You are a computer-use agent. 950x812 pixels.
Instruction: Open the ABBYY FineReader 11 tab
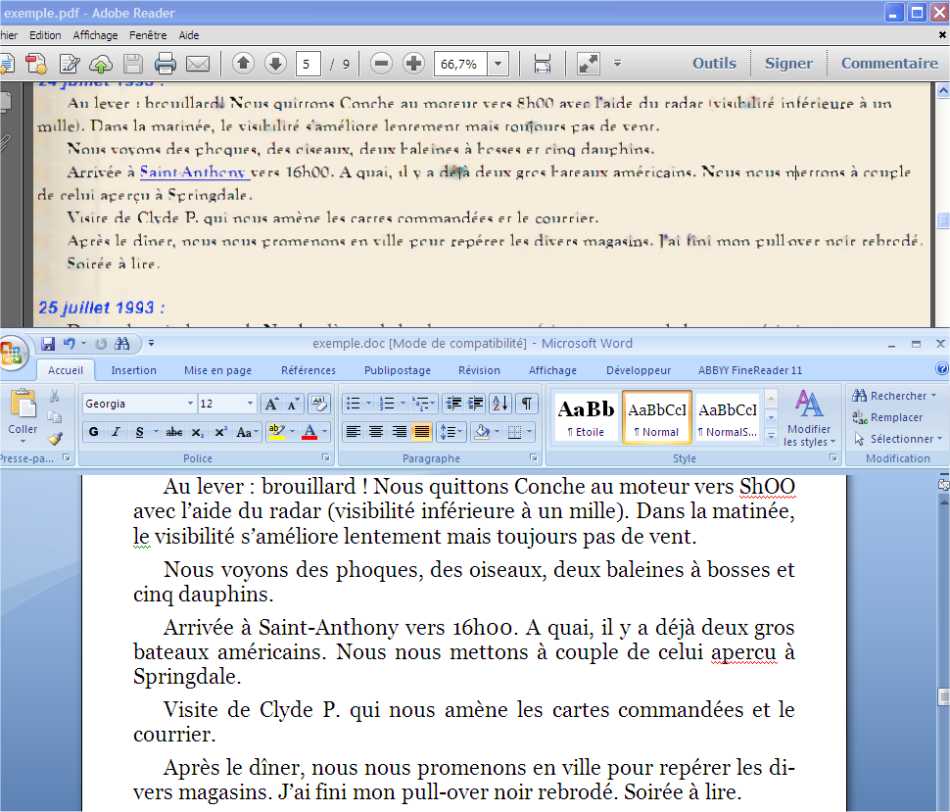coord(750,370)
